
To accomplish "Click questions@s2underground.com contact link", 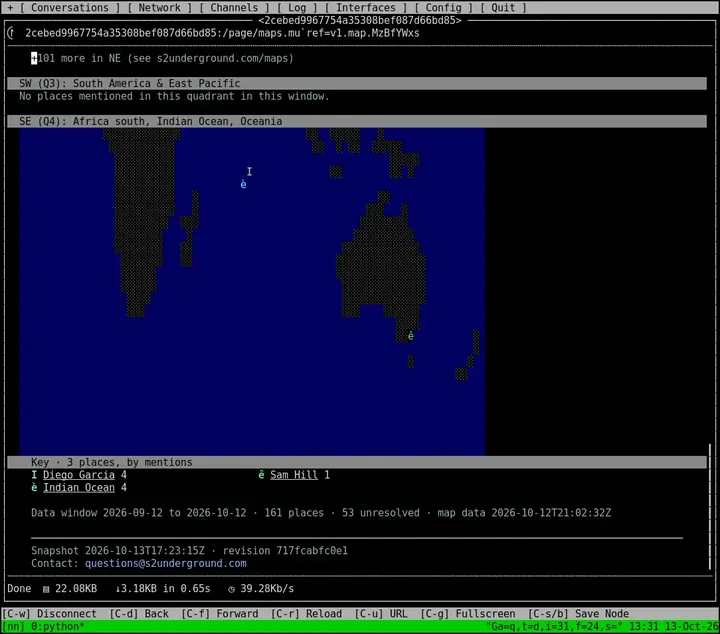I will pyautogui.click(x=165, y=563).
